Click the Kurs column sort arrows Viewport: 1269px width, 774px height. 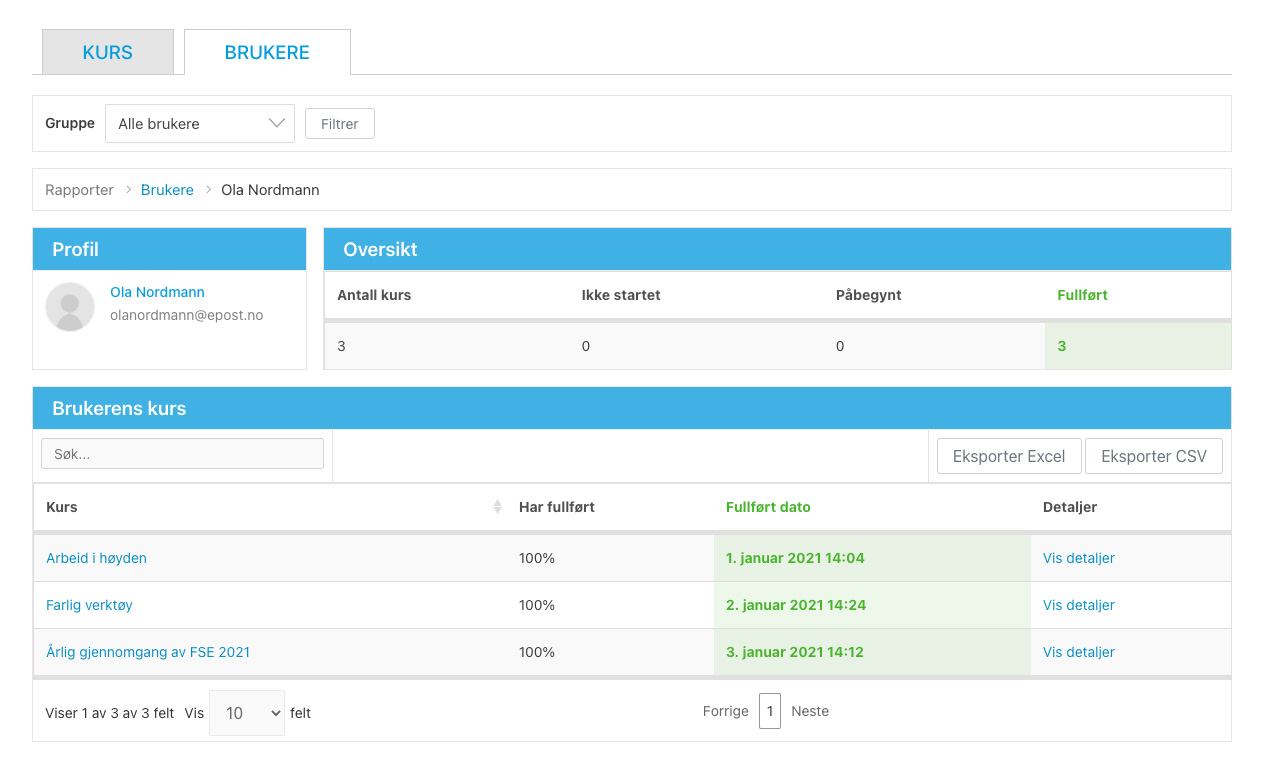click(x=497, y=507)
